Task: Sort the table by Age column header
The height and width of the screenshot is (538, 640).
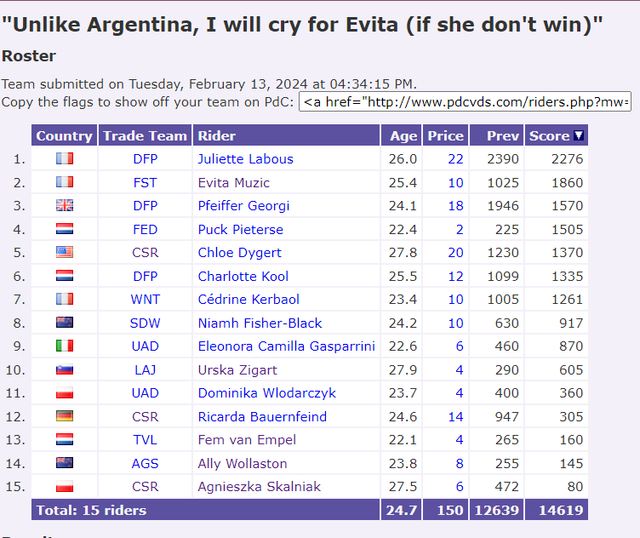Action: tap(403, 136)
